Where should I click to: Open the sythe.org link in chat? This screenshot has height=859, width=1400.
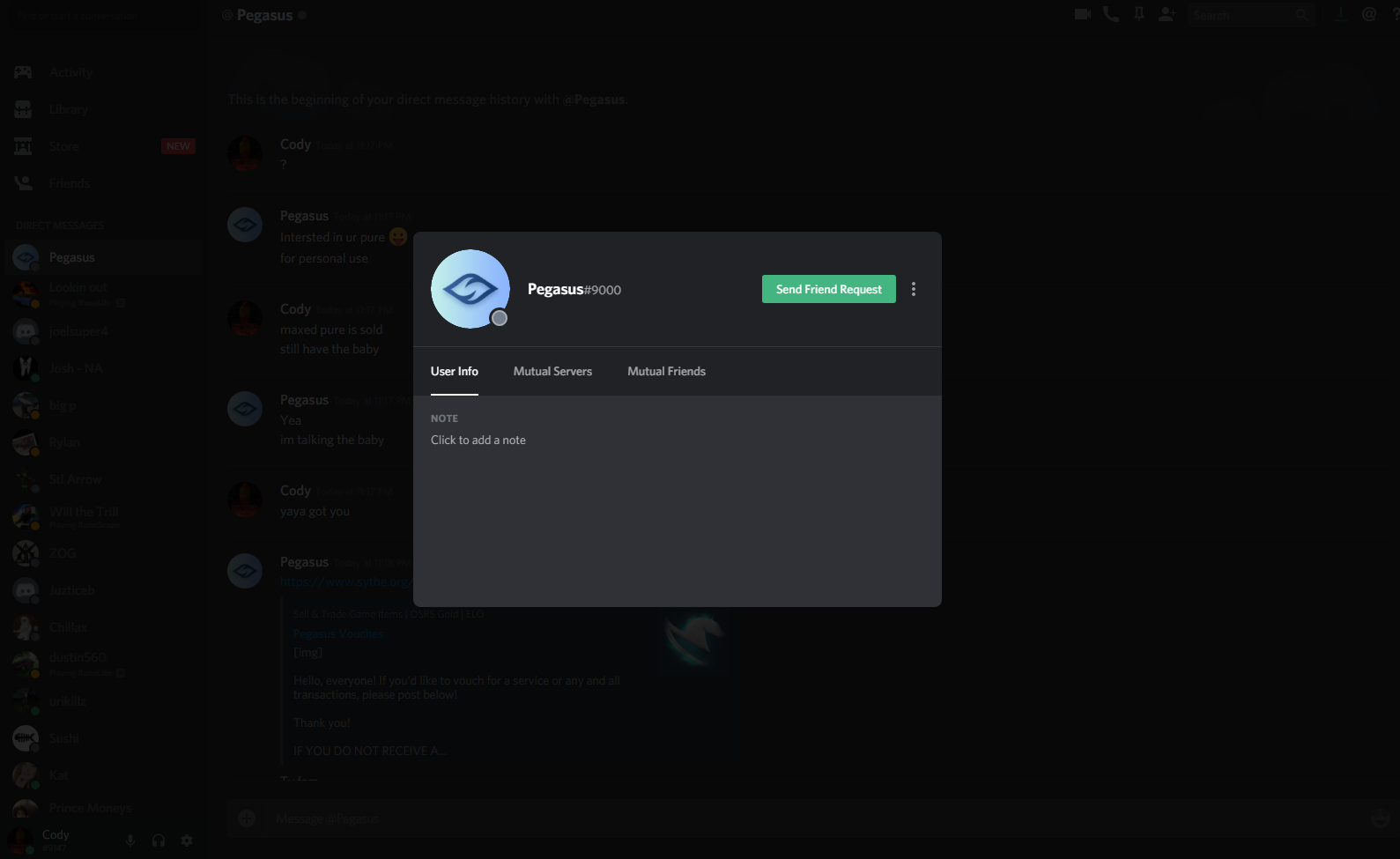pyautogui.click(x=346, y=581)
